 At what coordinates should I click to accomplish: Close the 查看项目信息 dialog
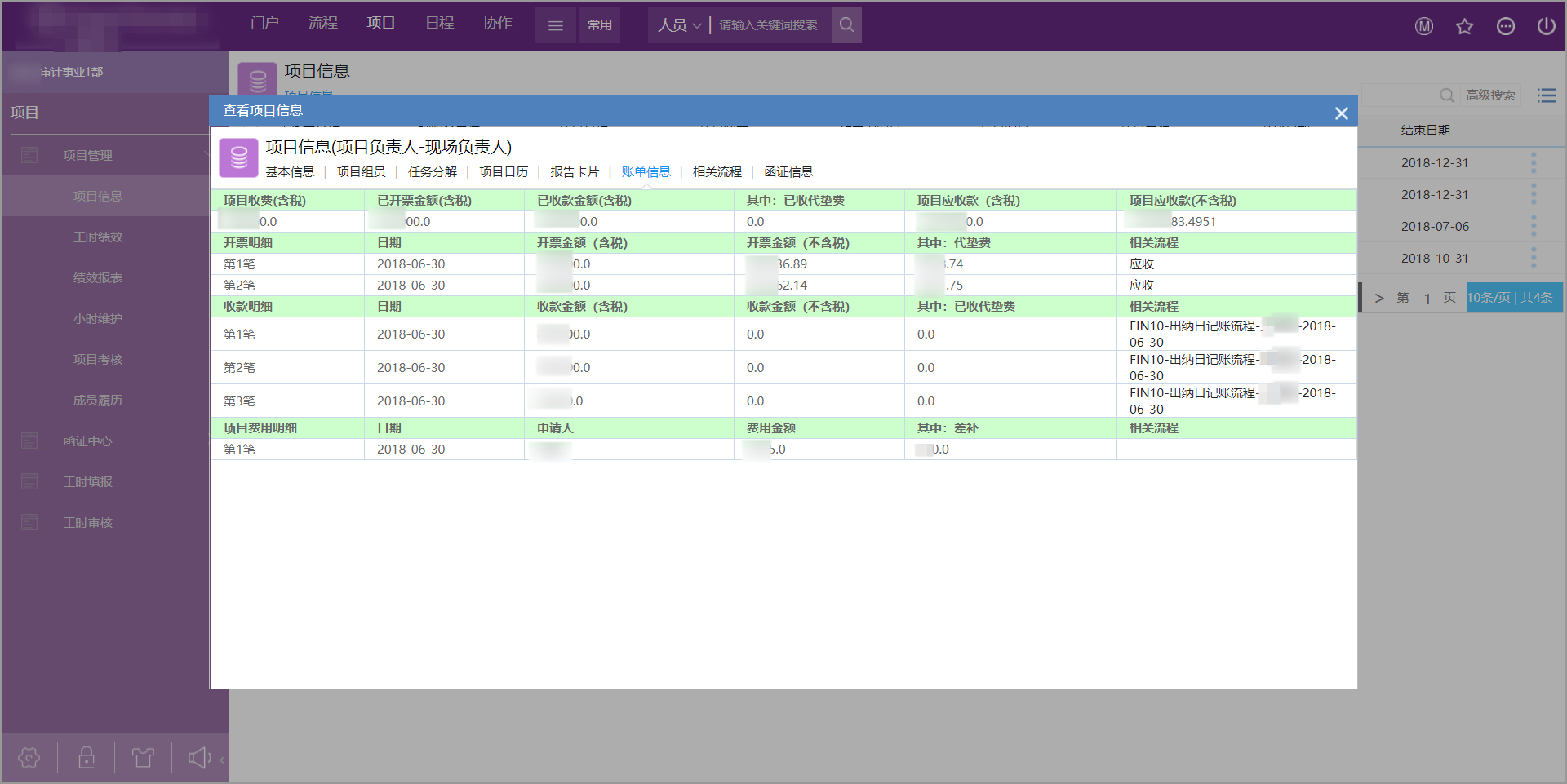click(x=1341, y=113)
